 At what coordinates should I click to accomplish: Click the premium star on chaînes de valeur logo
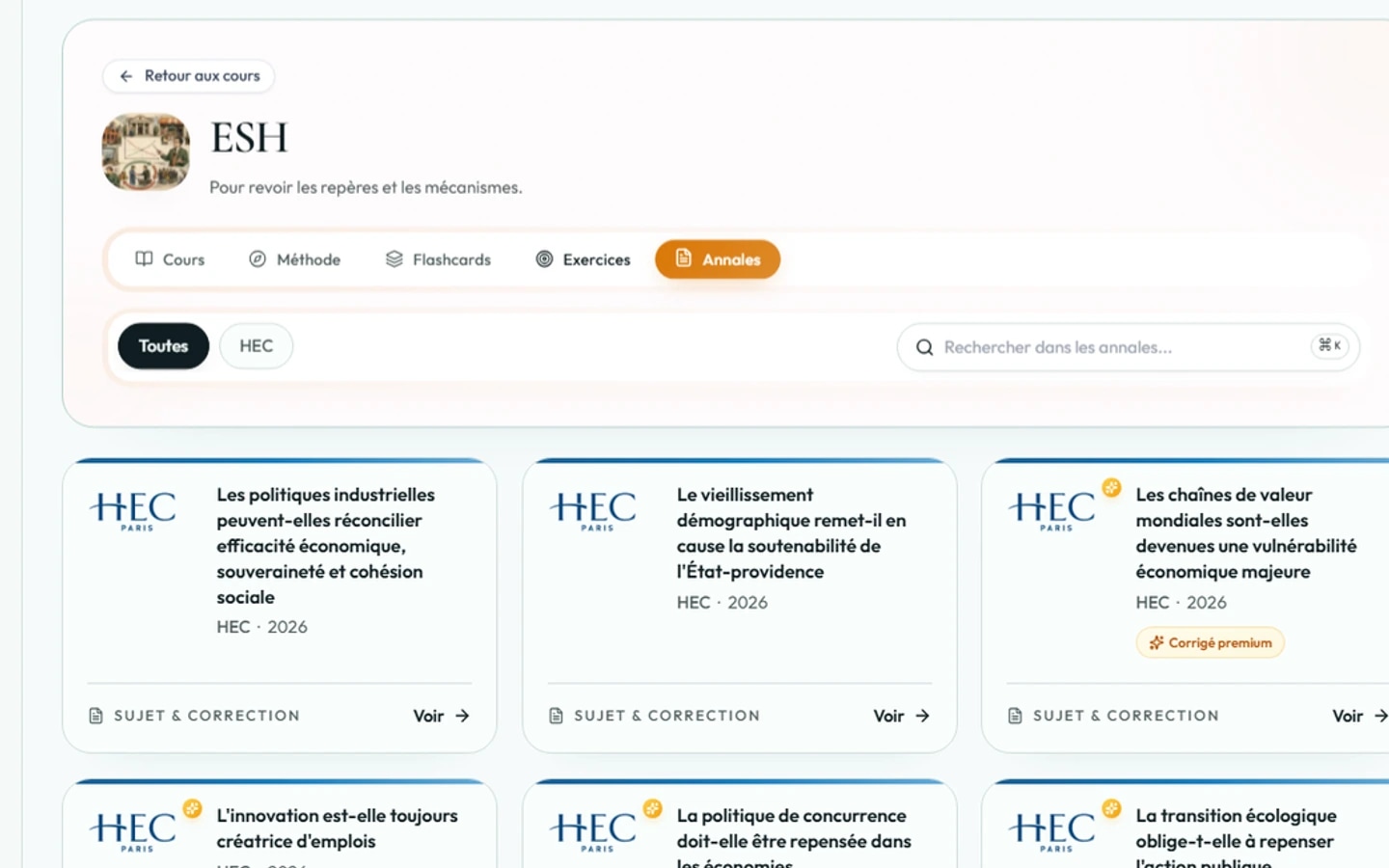tap(1112, 488)
